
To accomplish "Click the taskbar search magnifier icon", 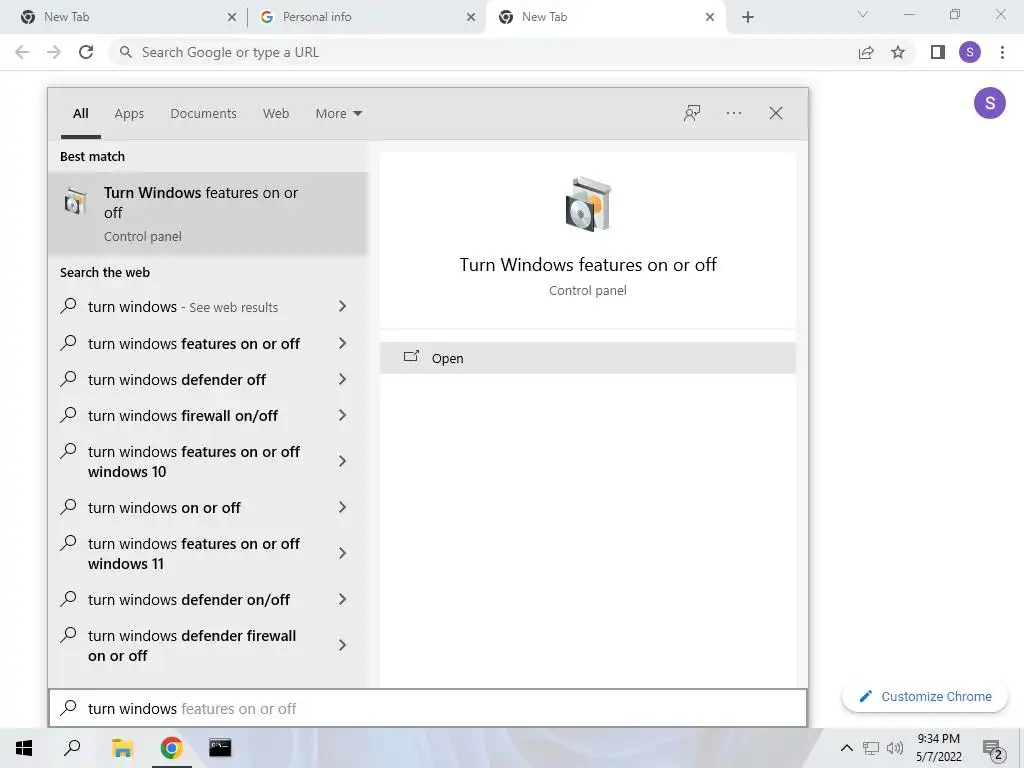I will point(72,748).
